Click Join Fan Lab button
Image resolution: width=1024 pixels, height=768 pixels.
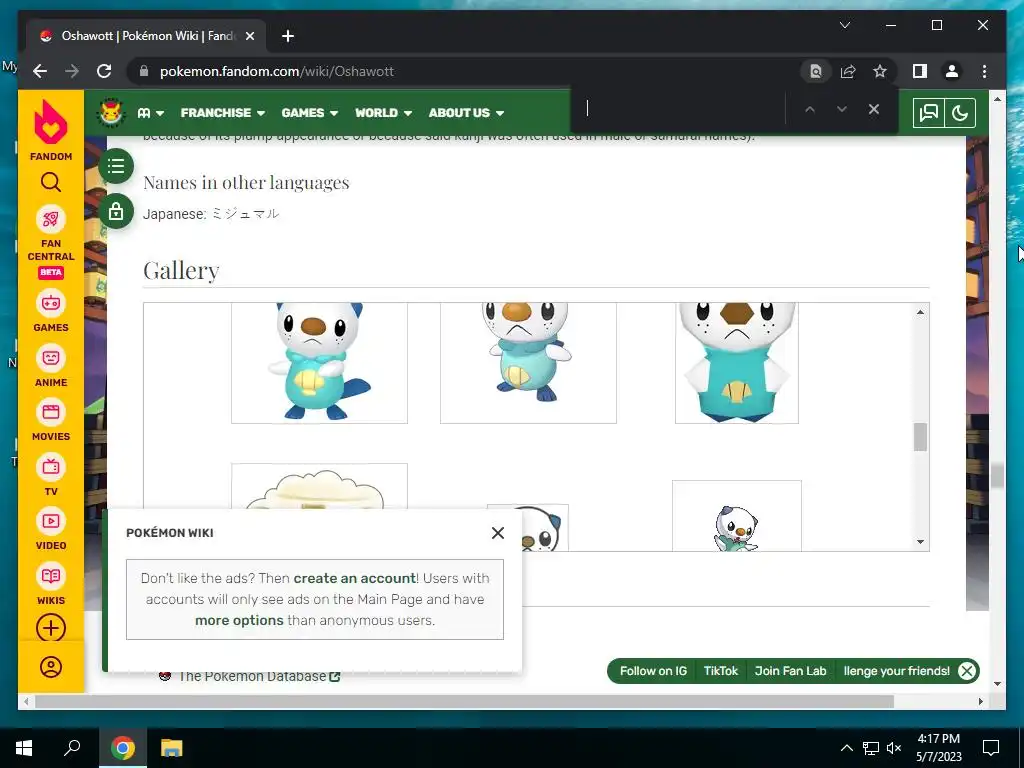coord(790,671)
